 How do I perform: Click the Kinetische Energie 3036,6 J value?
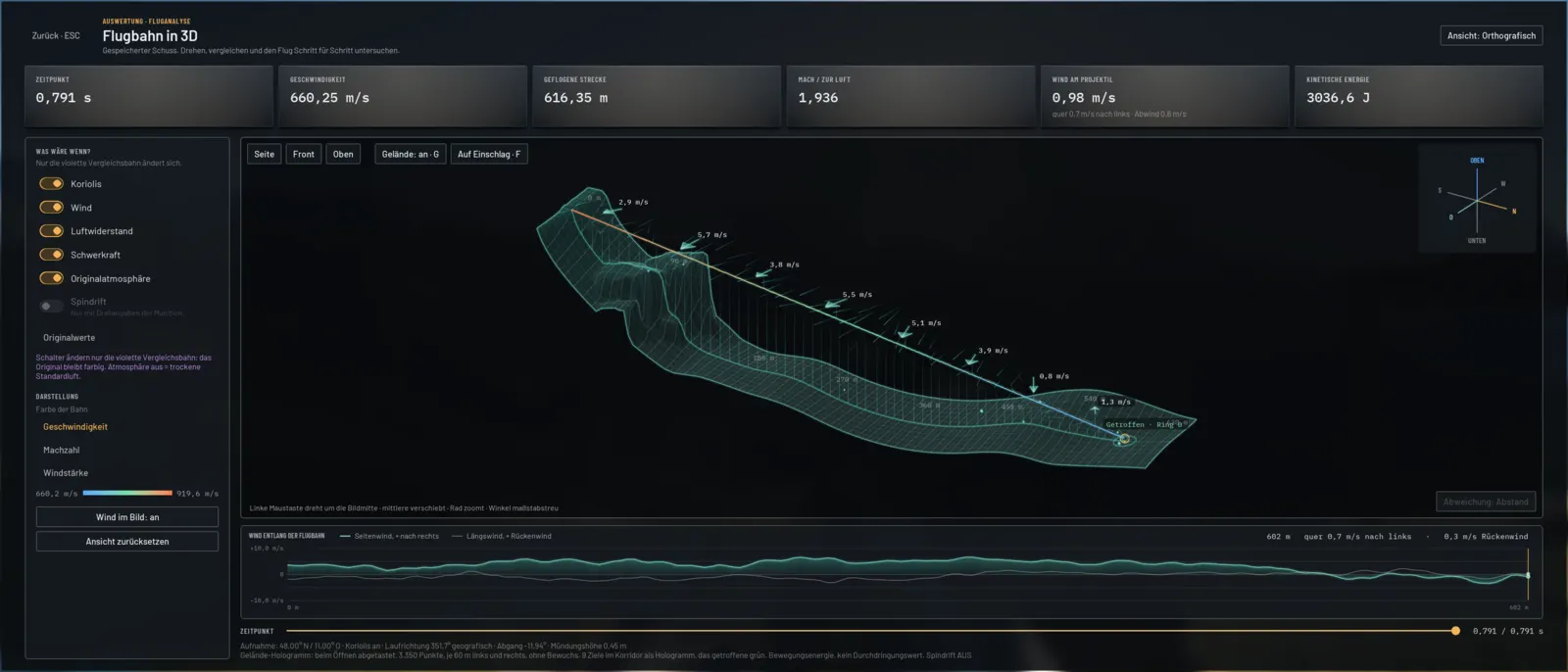1339,98
